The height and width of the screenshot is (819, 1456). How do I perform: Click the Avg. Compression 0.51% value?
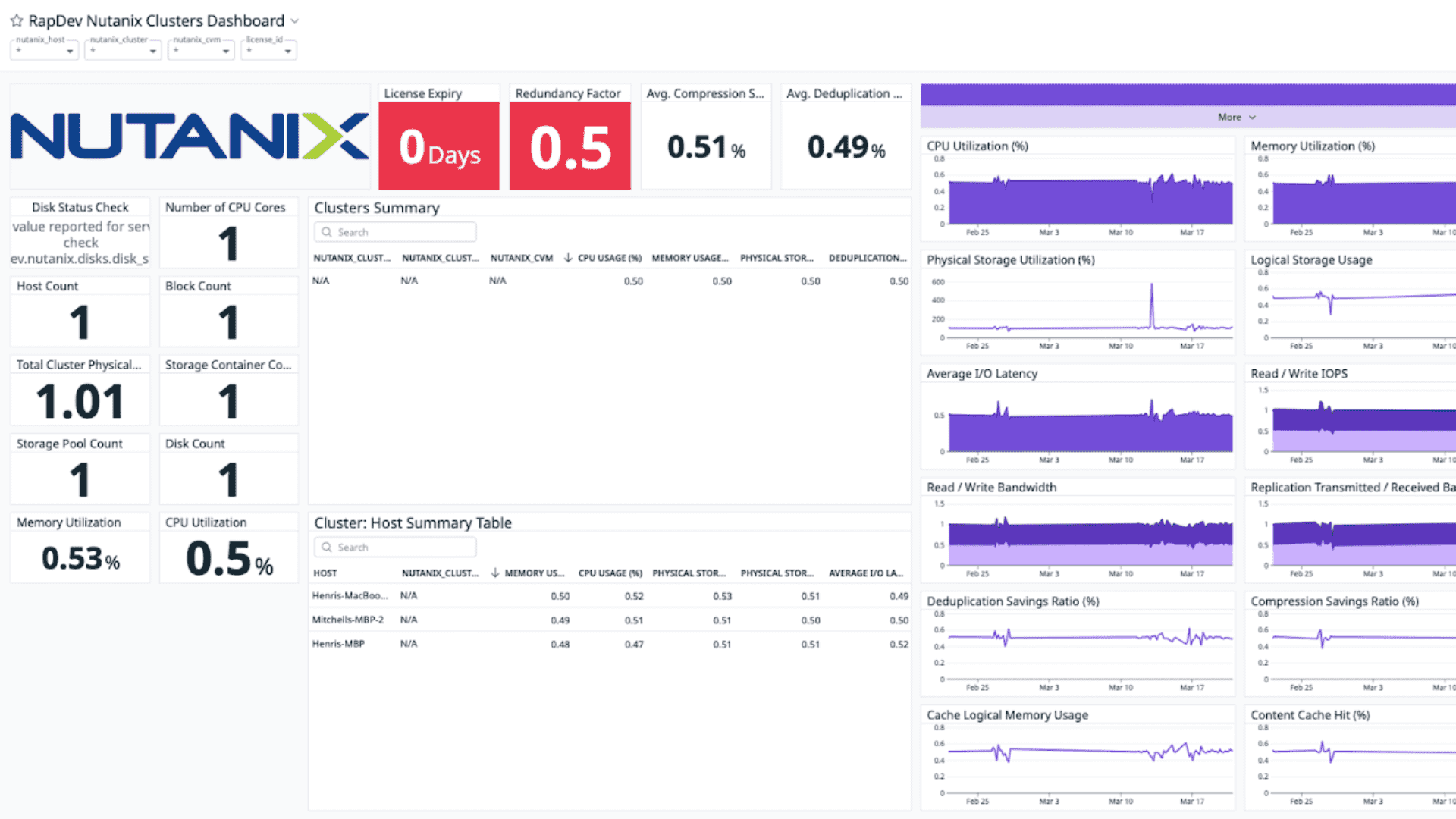tap(706, 147)
